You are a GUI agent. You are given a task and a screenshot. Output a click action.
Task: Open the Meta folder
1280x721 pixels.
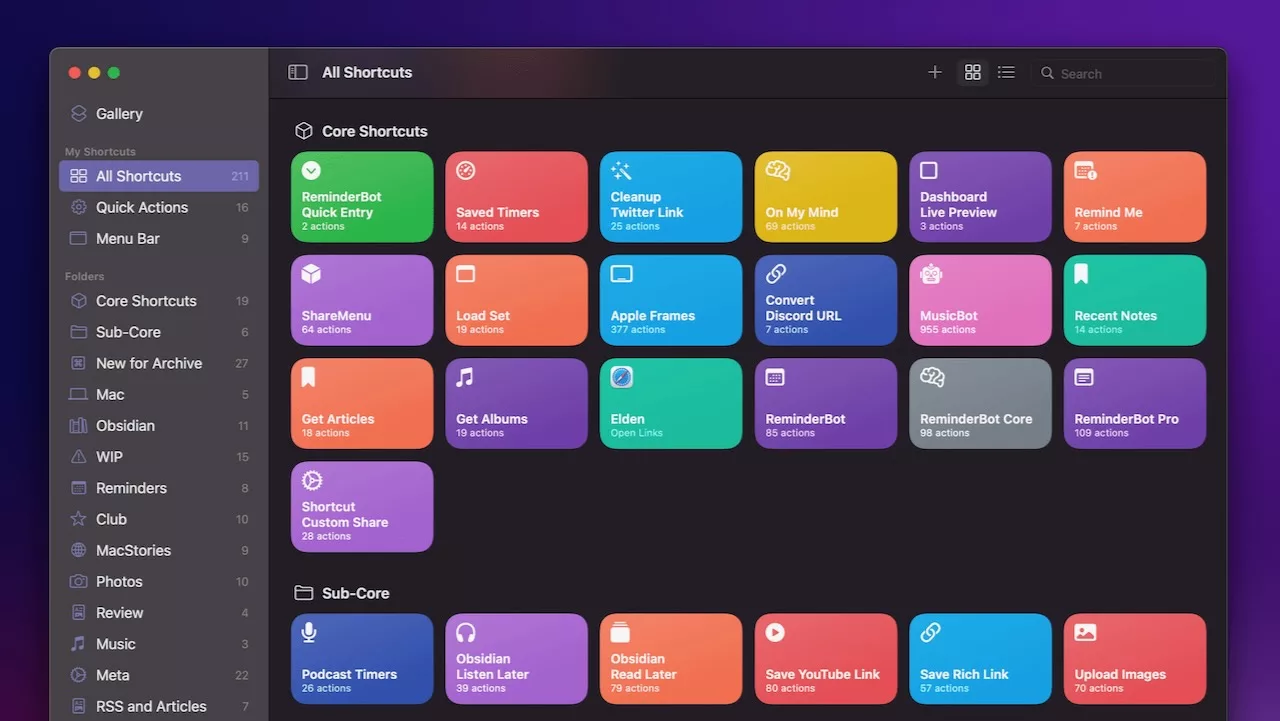pyautogui.click(x=159, y=675)
